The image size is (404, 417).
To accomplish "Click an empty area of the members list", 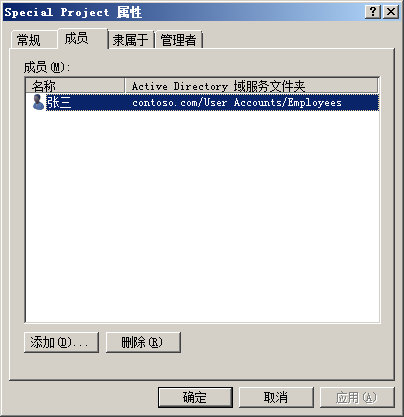I will coord(202,217).
